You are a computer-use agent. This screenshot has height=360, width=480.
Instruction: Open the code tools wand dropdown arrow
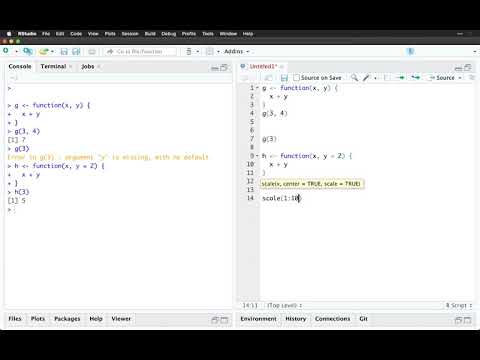(375, 78)
